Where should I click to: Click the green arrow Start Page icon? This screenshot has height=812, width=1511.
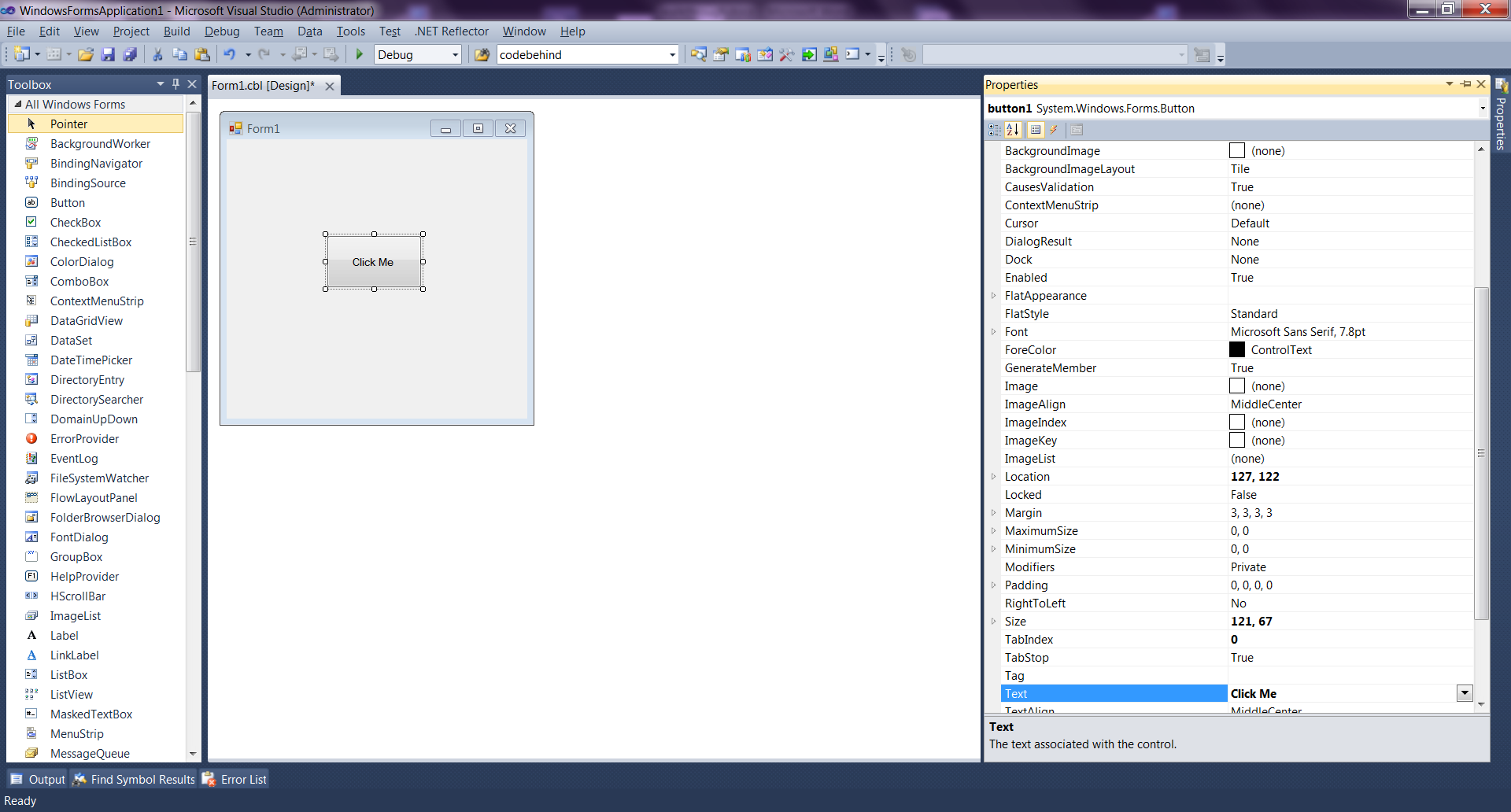point(808,54)
